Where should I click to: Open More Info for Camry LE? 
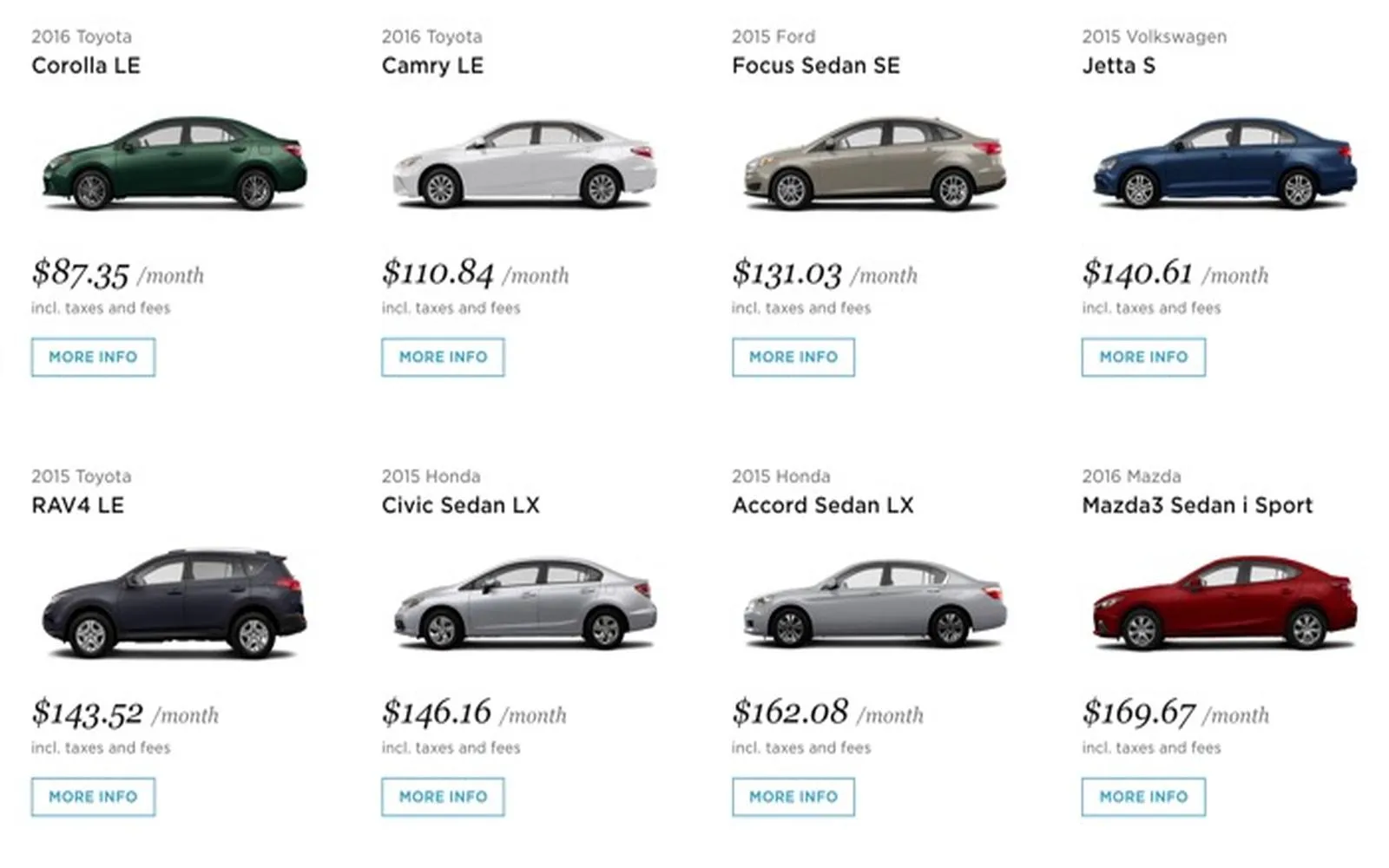[x=443, y=357]
